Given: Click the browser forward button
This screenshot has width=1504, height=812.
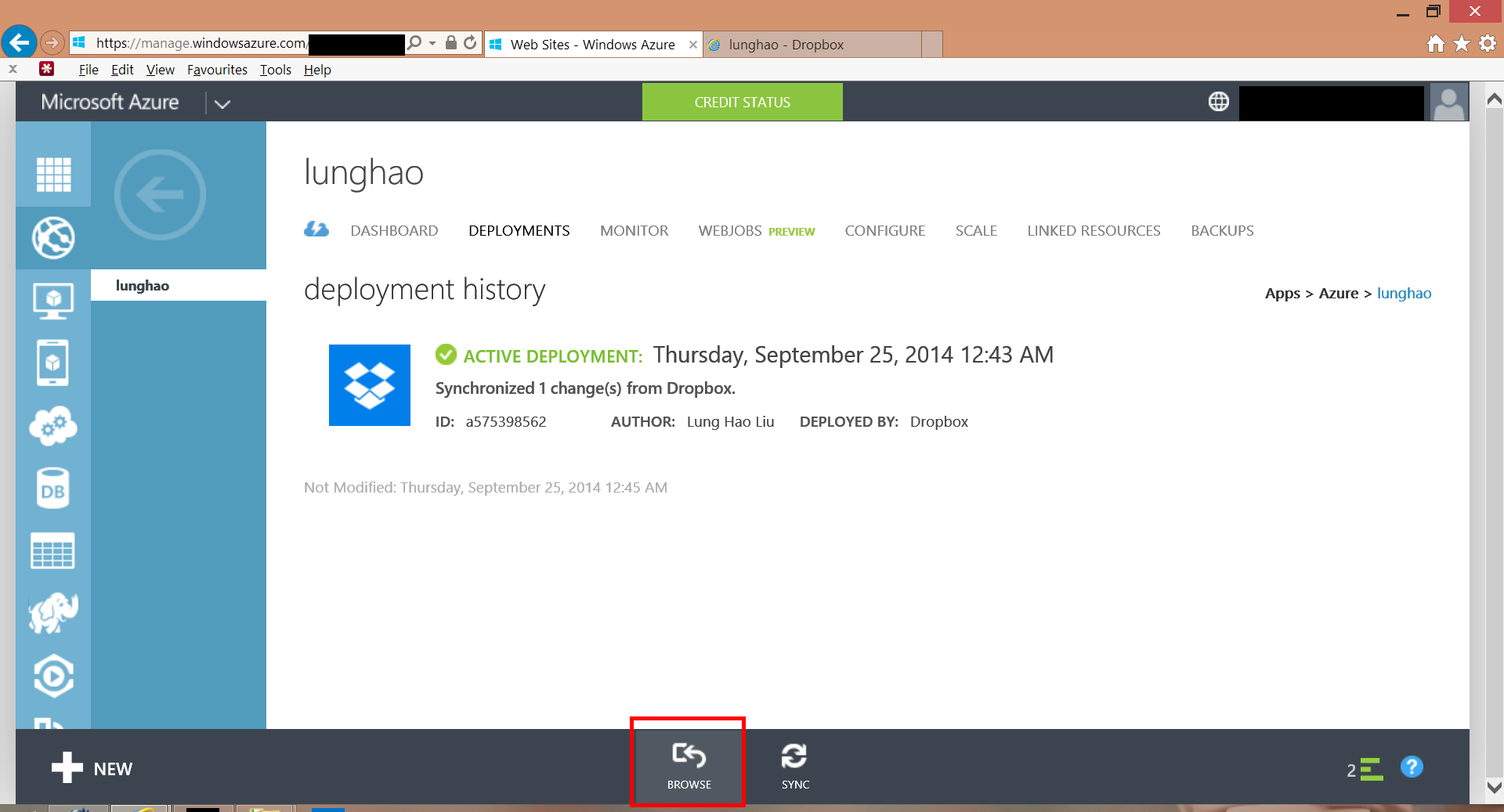Looking at the screenshot, I should (x=52, y=42).
